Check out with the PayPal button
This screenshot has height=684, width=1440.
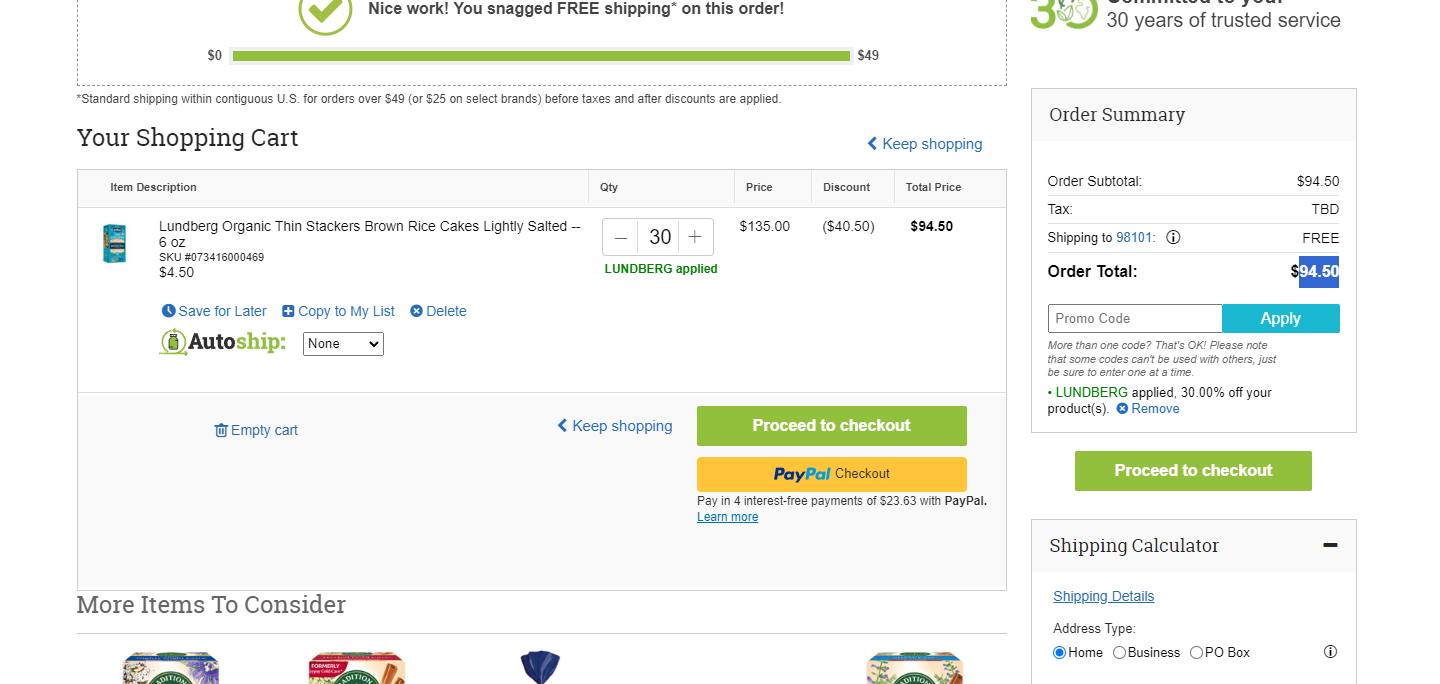tap(832, 474)
